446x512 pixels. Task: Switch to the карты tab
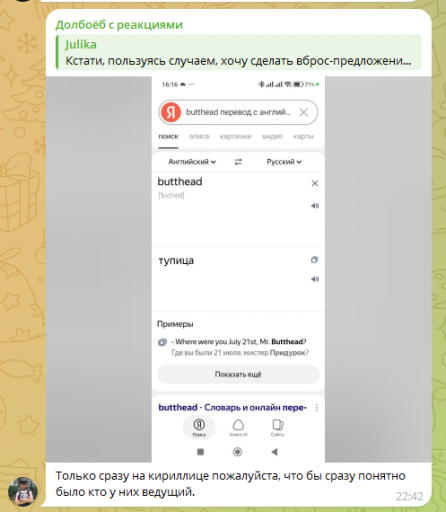(303, 136)
